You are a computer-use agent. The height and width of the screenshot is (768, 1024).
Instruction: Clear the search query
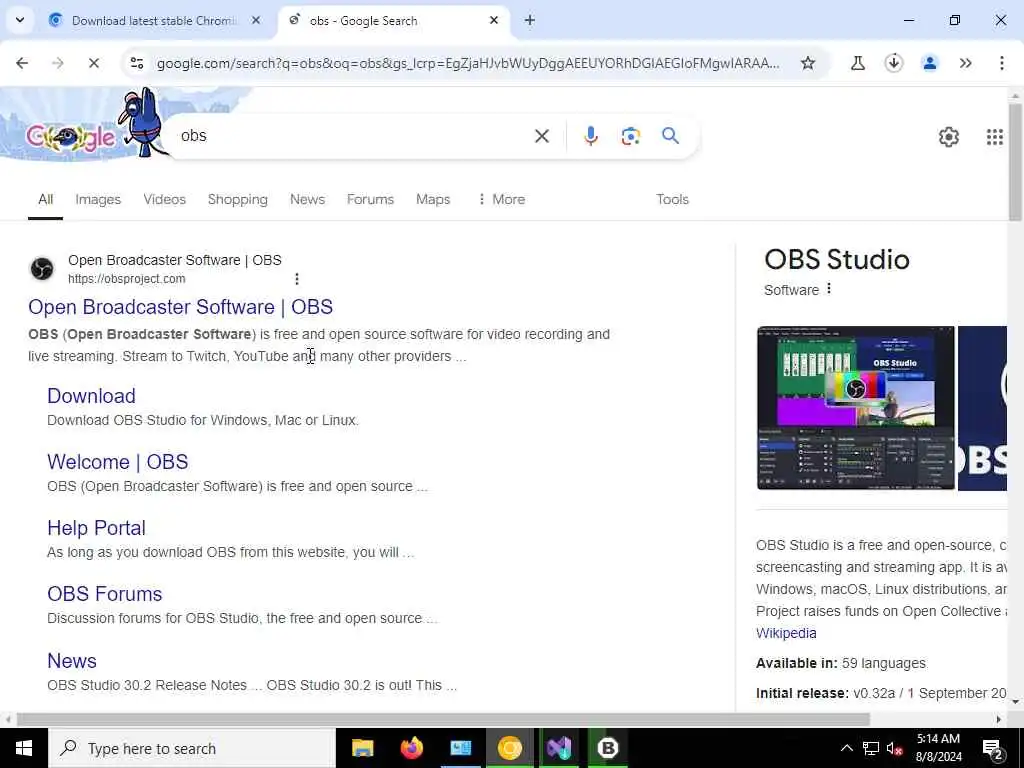(541, 136)
